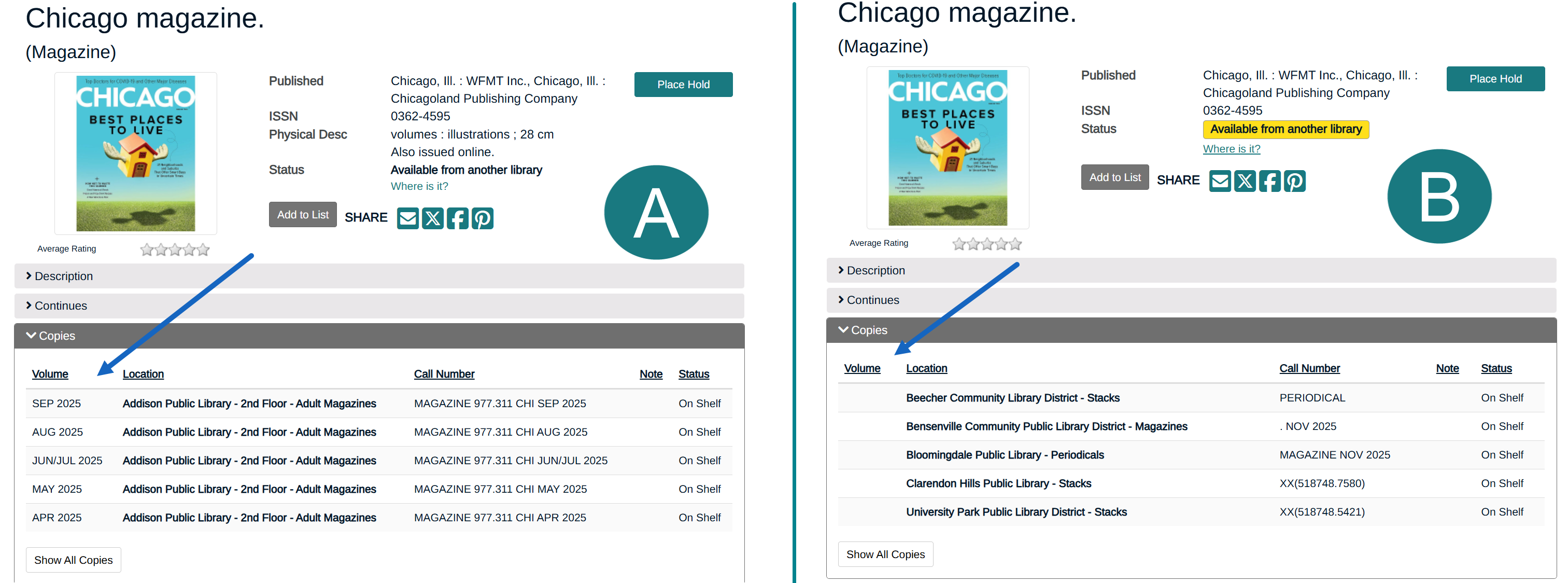Click Facebook share icon in panel B
The width and height of the screenshot is (1568, 583).
pyautogui.click(x=1269, y=181)
